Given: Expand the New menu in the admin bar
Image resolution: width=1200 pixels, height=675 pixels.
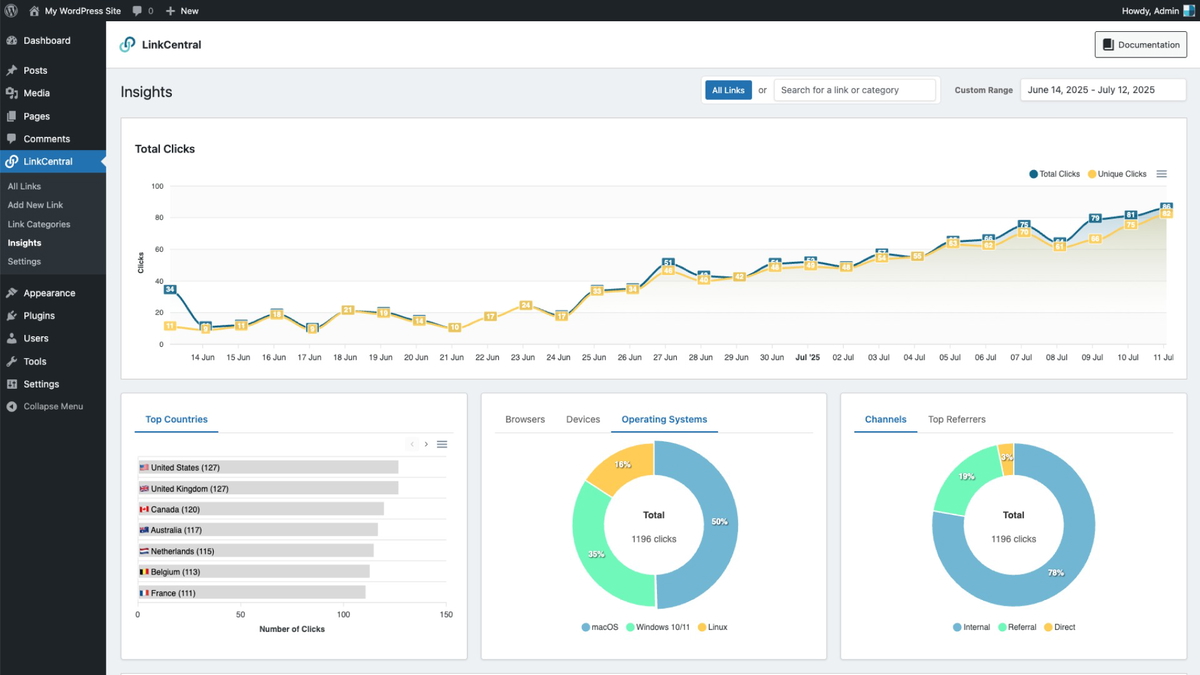Looking at the screenshot, I should point(181,11).
